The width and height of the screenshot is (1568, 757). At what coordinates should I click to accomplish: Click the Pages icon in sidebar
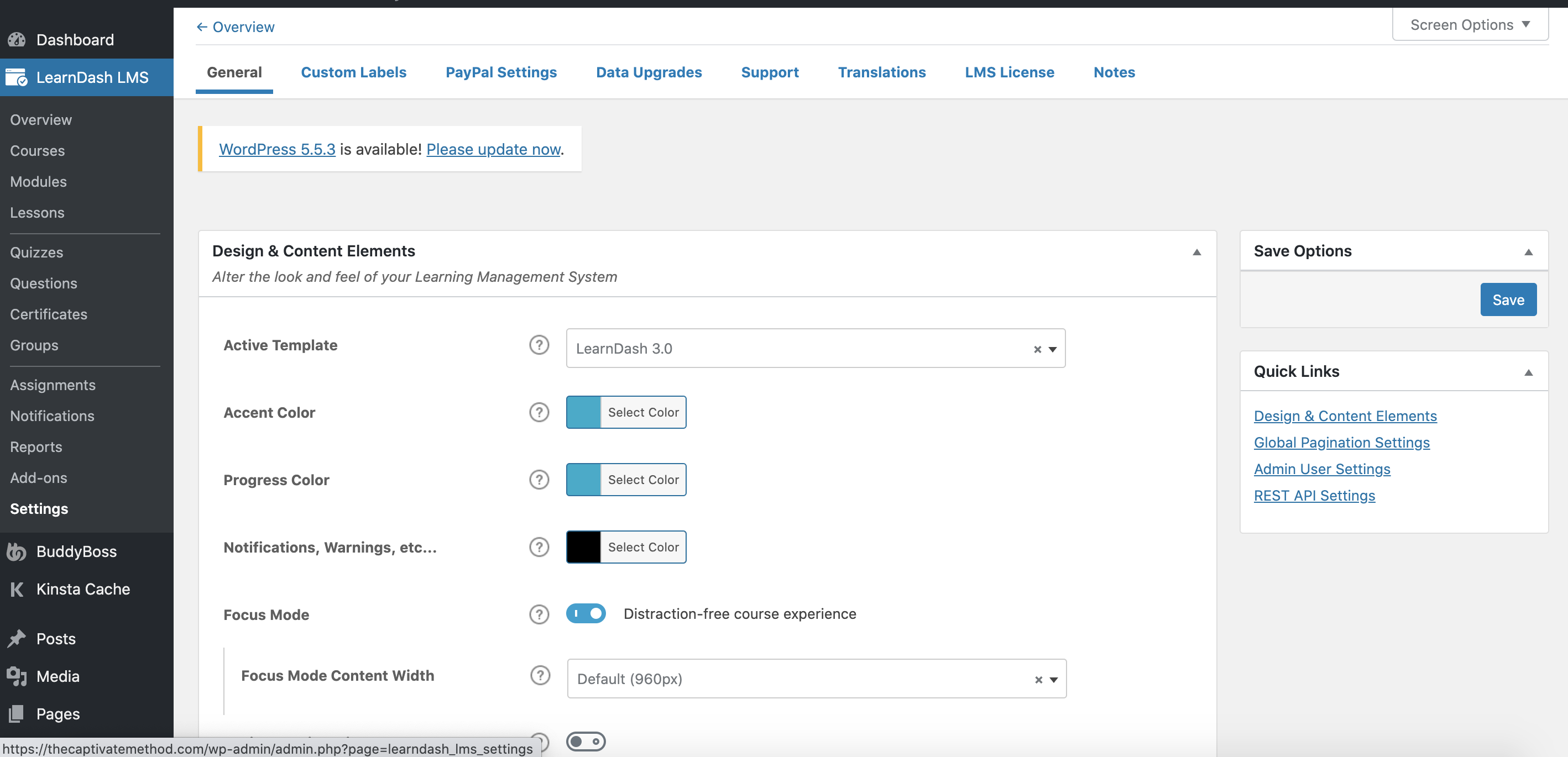click(17, 713)
